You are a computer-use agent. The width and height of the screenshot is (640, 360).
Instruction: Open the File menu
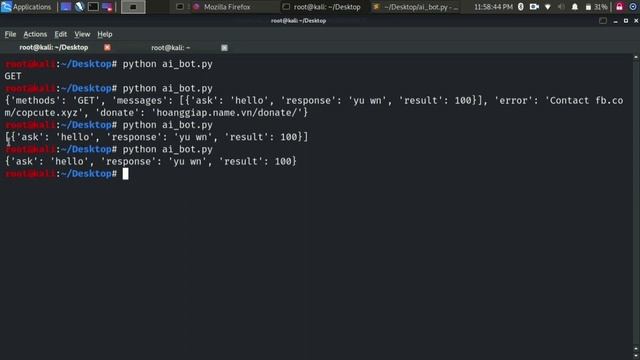tap(10, 34)
